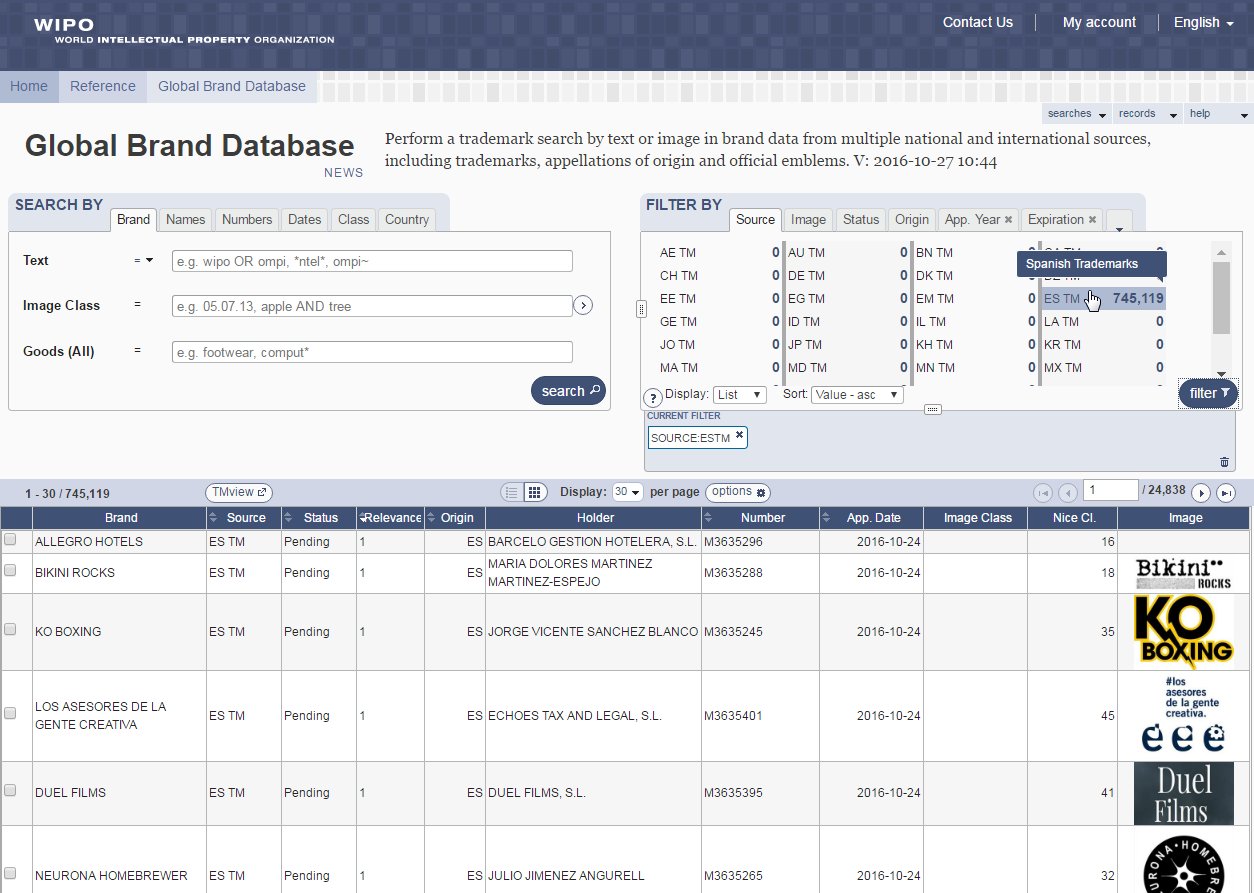Open the KO BOXING logo thumbnail
The height and width of the screenshot is (893, 1254).
point(1184,632)
